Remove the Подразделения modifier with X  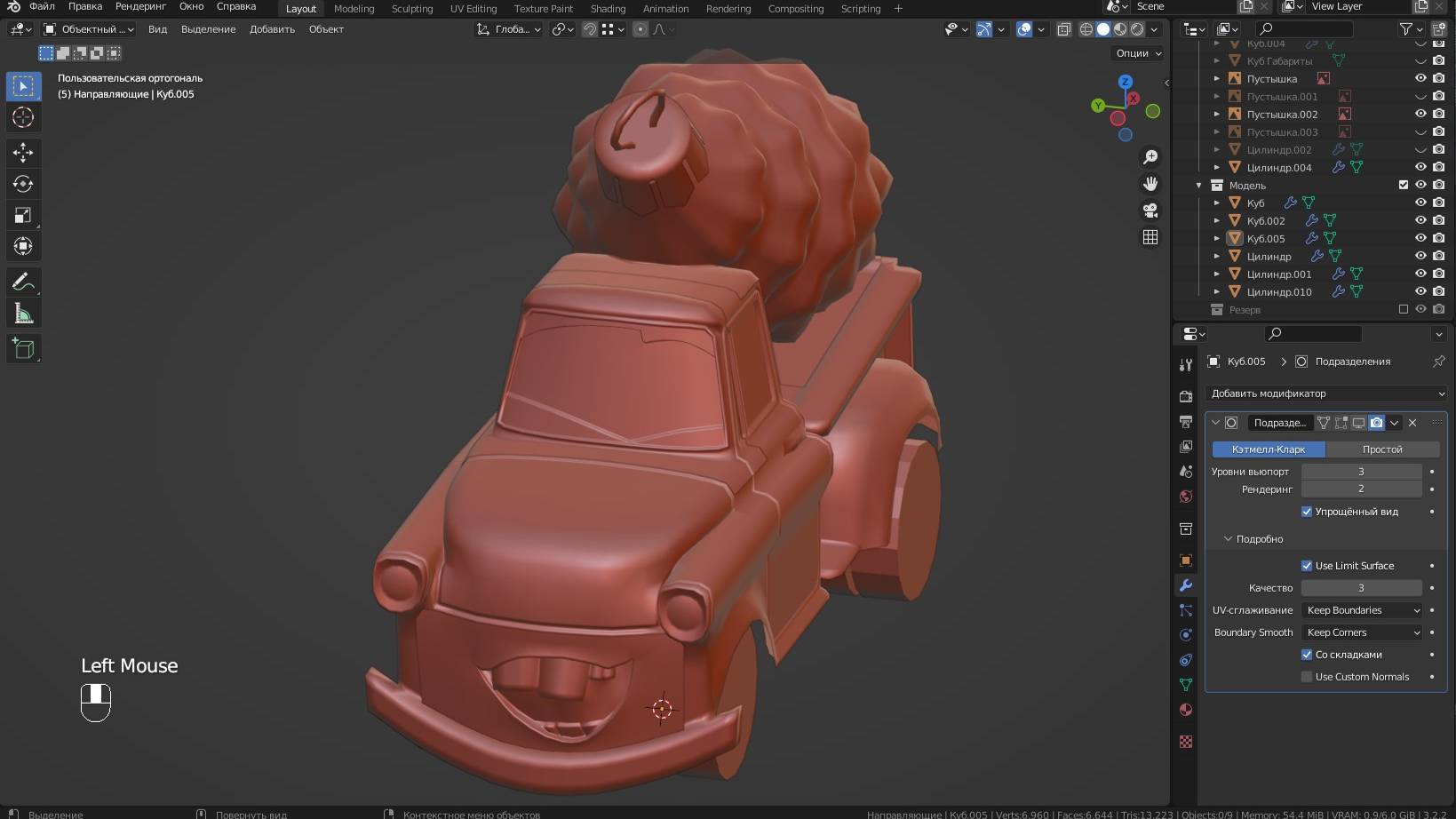(1412, 423)
